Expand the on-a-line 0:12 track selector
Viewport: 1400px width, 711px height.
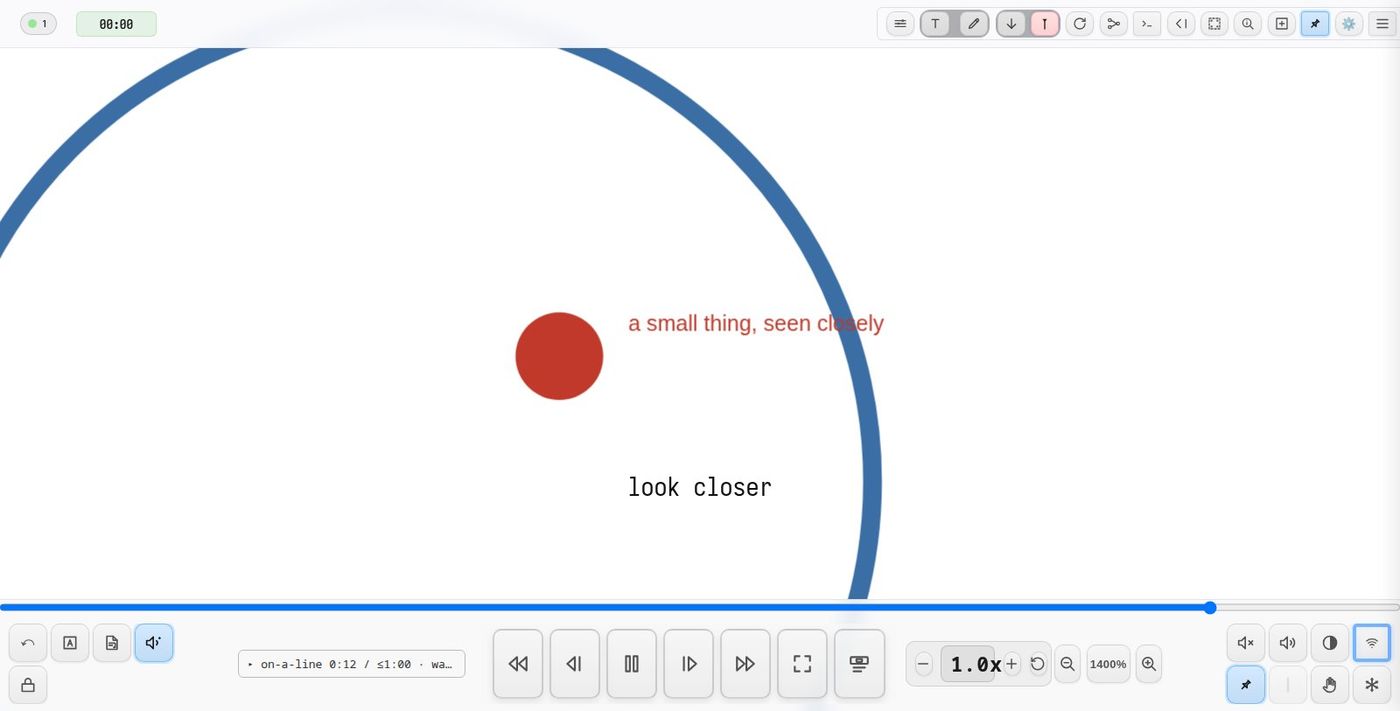point(351,664)
